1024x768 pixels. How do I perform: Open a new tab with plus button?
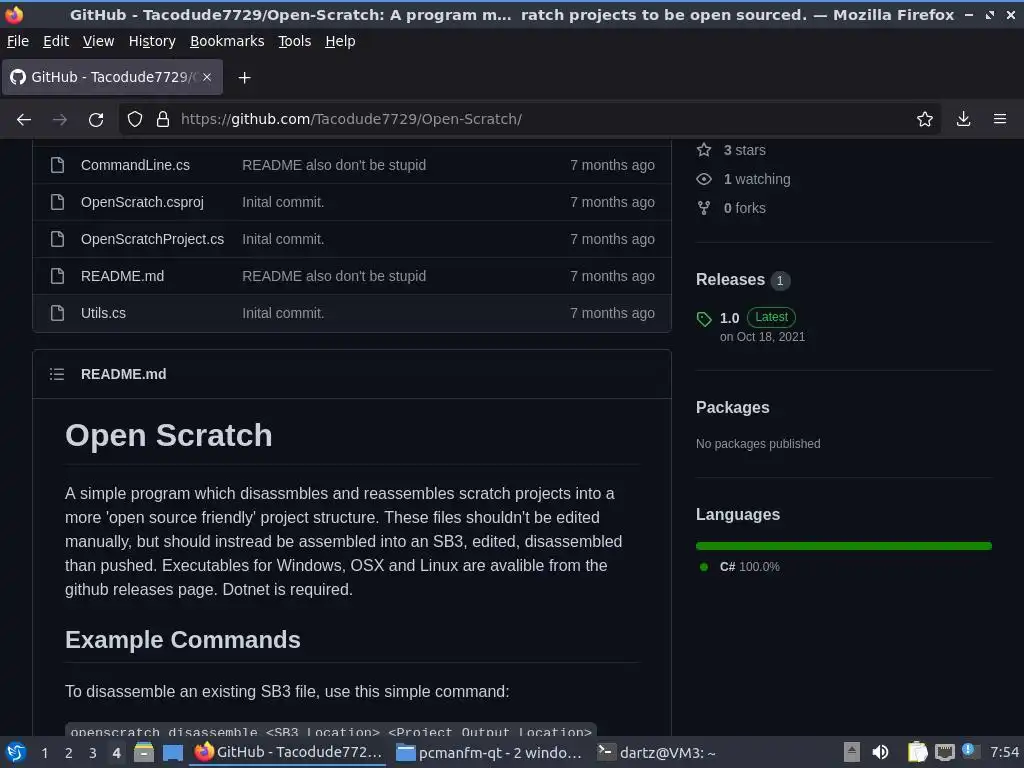(244, 78)
